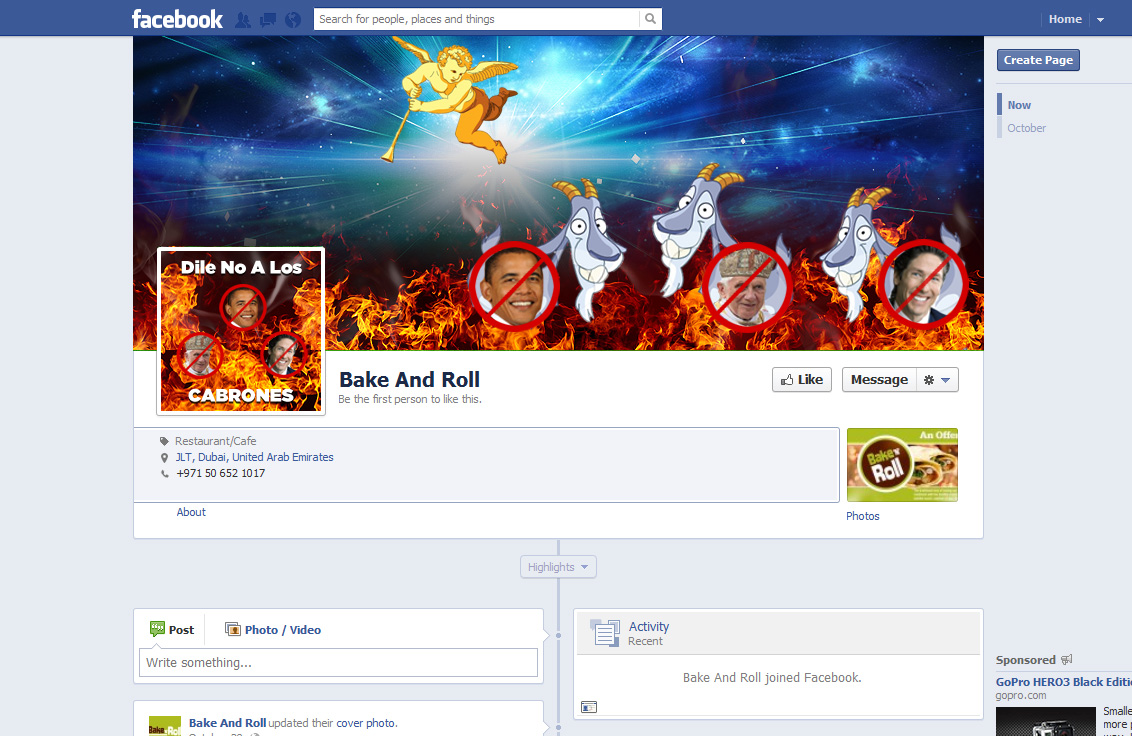Open the notifications globe icon

coord(292,20)
